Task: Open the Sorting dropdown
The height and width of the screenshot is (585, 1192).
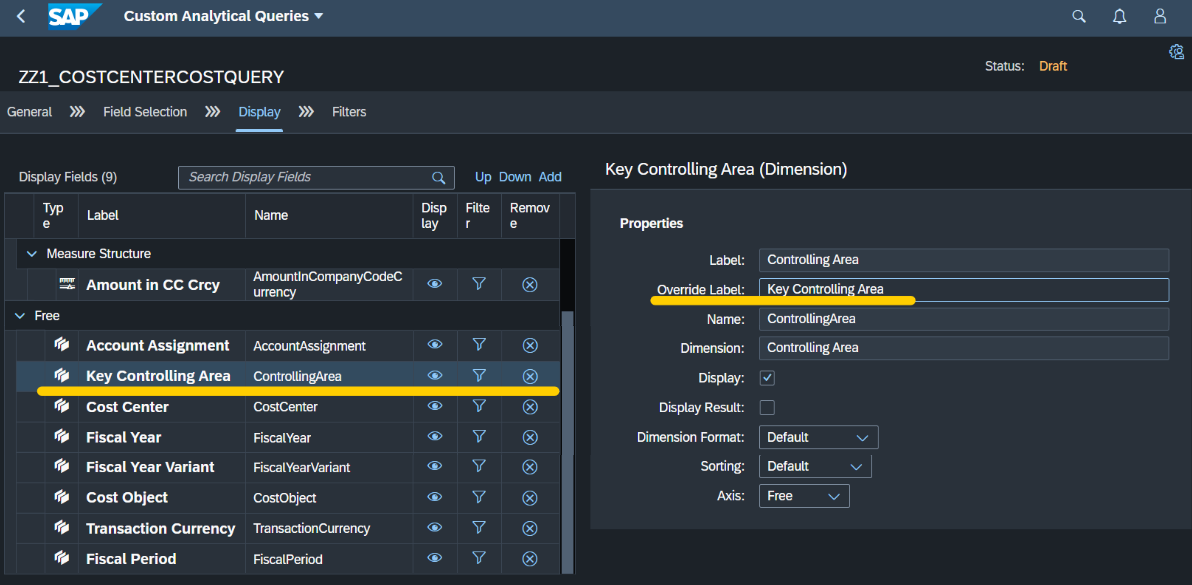Action: [x=814, y=465]
